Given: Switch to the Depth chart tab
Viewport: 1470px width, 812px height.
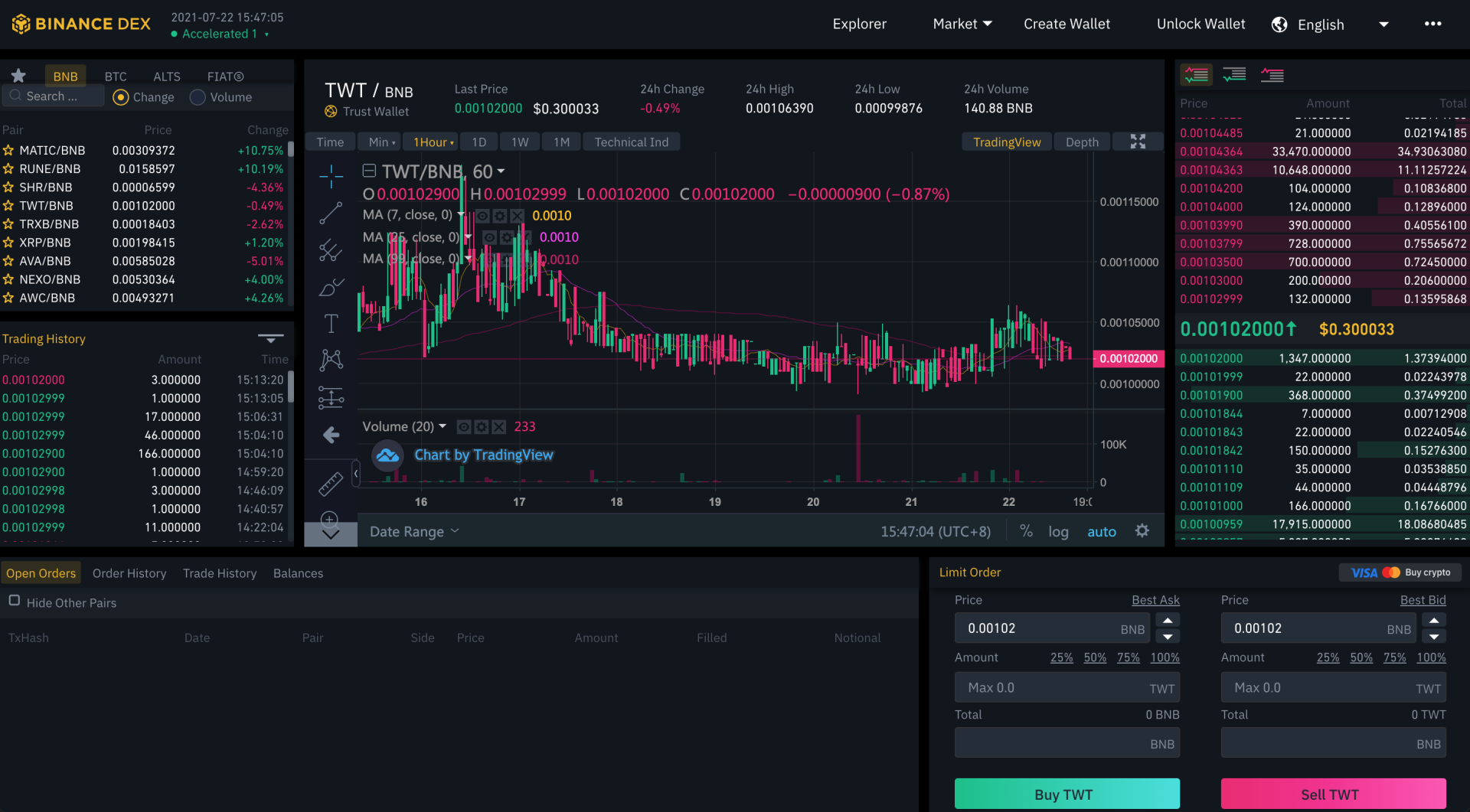Looking at the screenshot, I should tap(1081, 142).
